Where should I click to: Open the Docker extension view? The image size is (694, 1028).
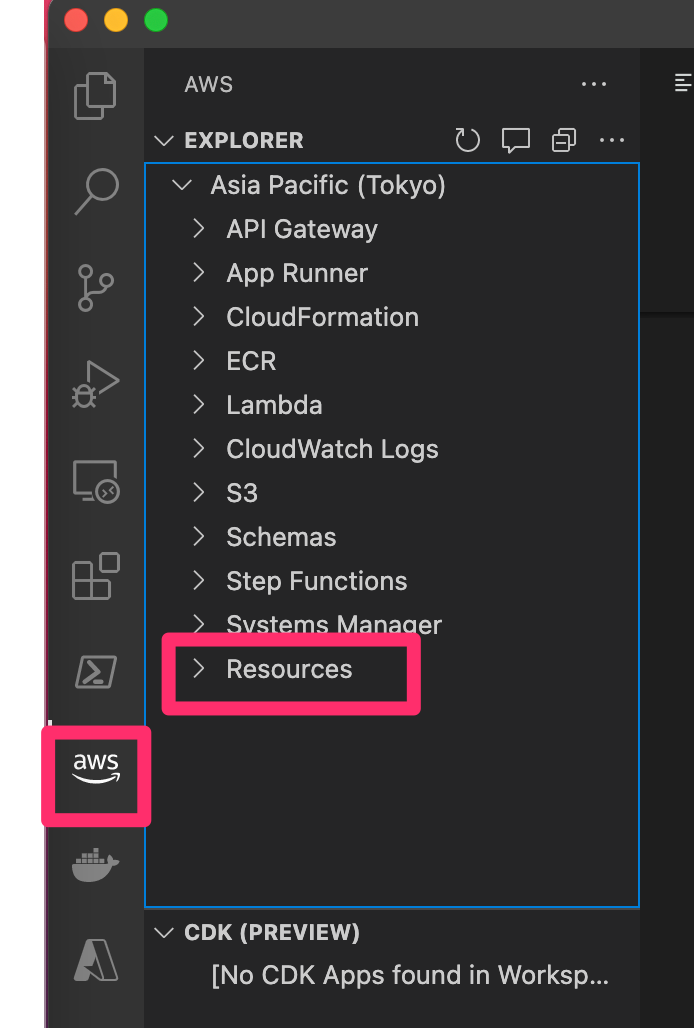pos(95,865)
